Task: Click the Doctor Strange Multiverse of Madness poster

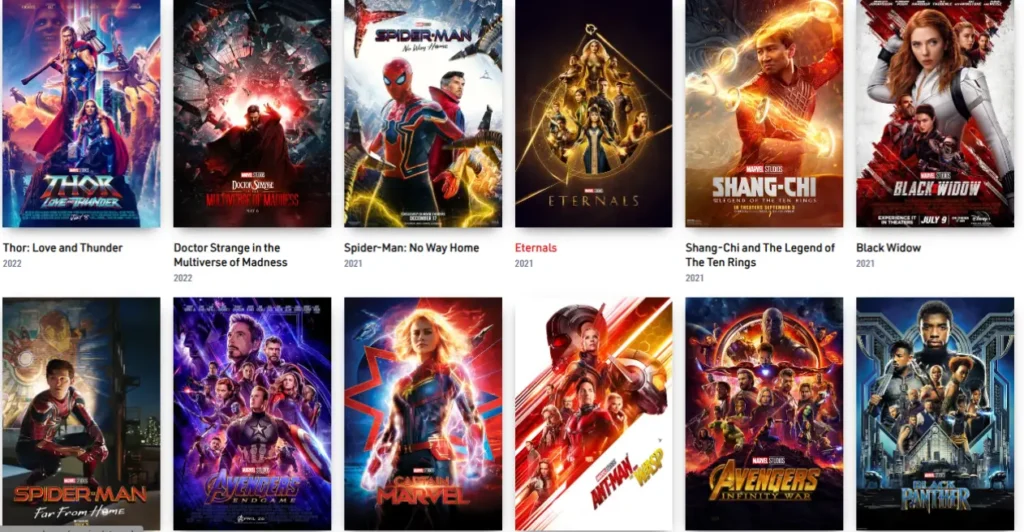Action: click(252, 114)
